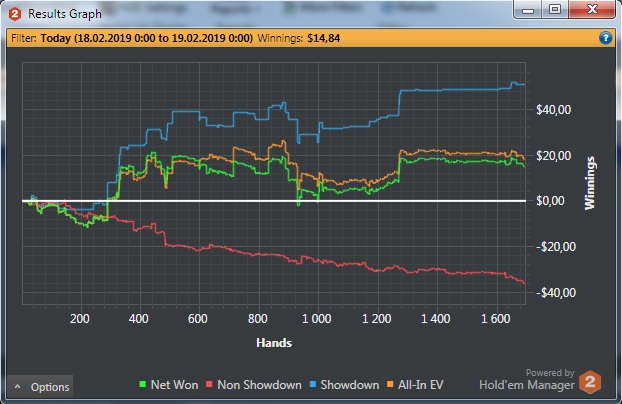Click the Hold'em Manager 2 title bar icon
622x404 pixels.
coord(15,14)
